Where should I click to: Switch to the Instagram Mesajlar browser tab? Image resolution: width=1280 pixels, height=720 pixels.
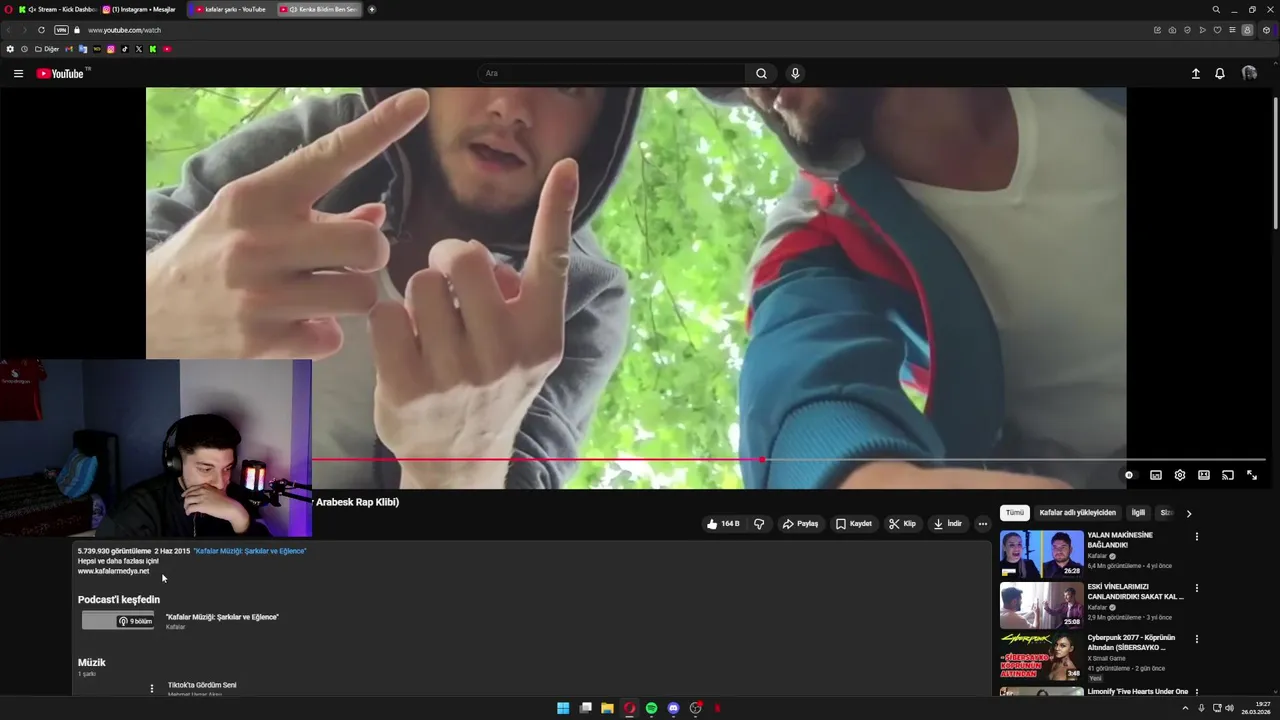coord(140,9)
